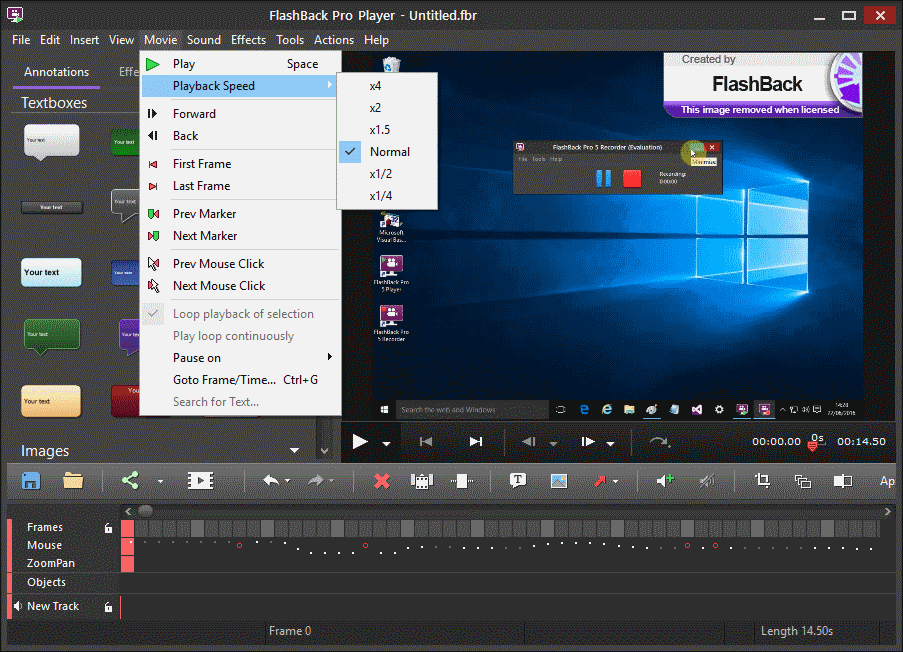903x652 pixels.
Task: Toggle the New Track lock icon
Action: [108, 606]
